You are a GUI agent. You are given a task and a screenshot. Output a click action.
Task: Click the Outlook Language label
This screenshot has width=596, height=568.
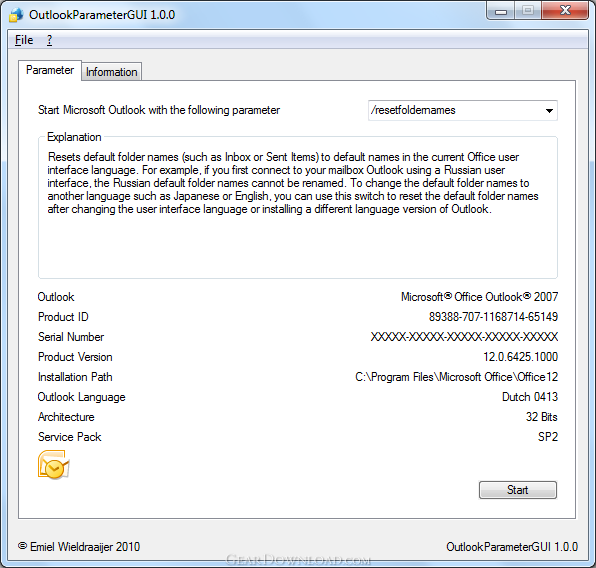pyautogui.click(x=81, y=397)
